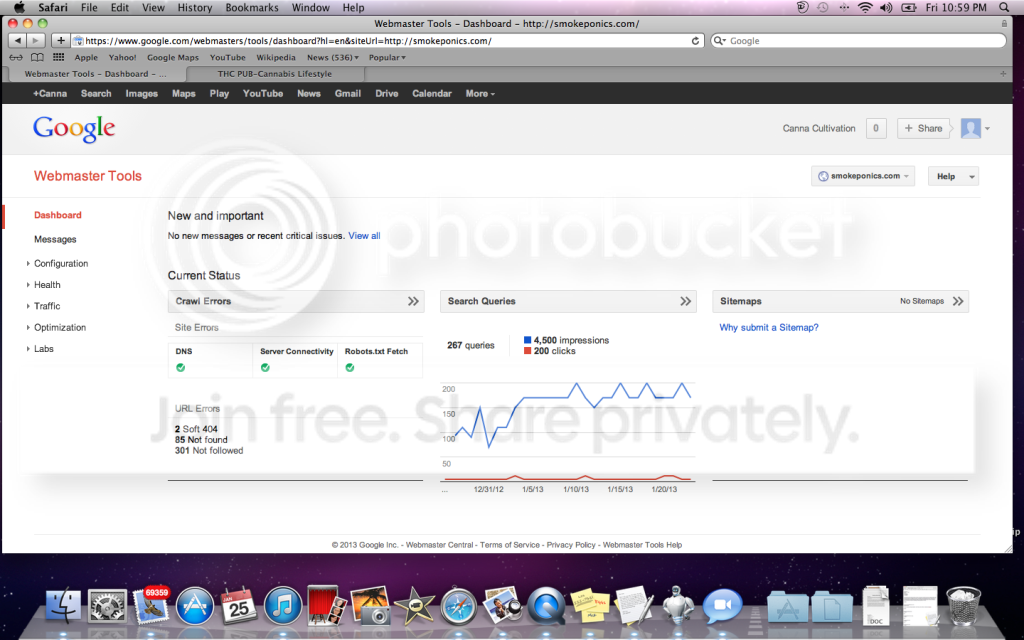Open Sitemaps double-arrow icon
The width and height of the screenshot is (1024, 640).
coord(958,301)
